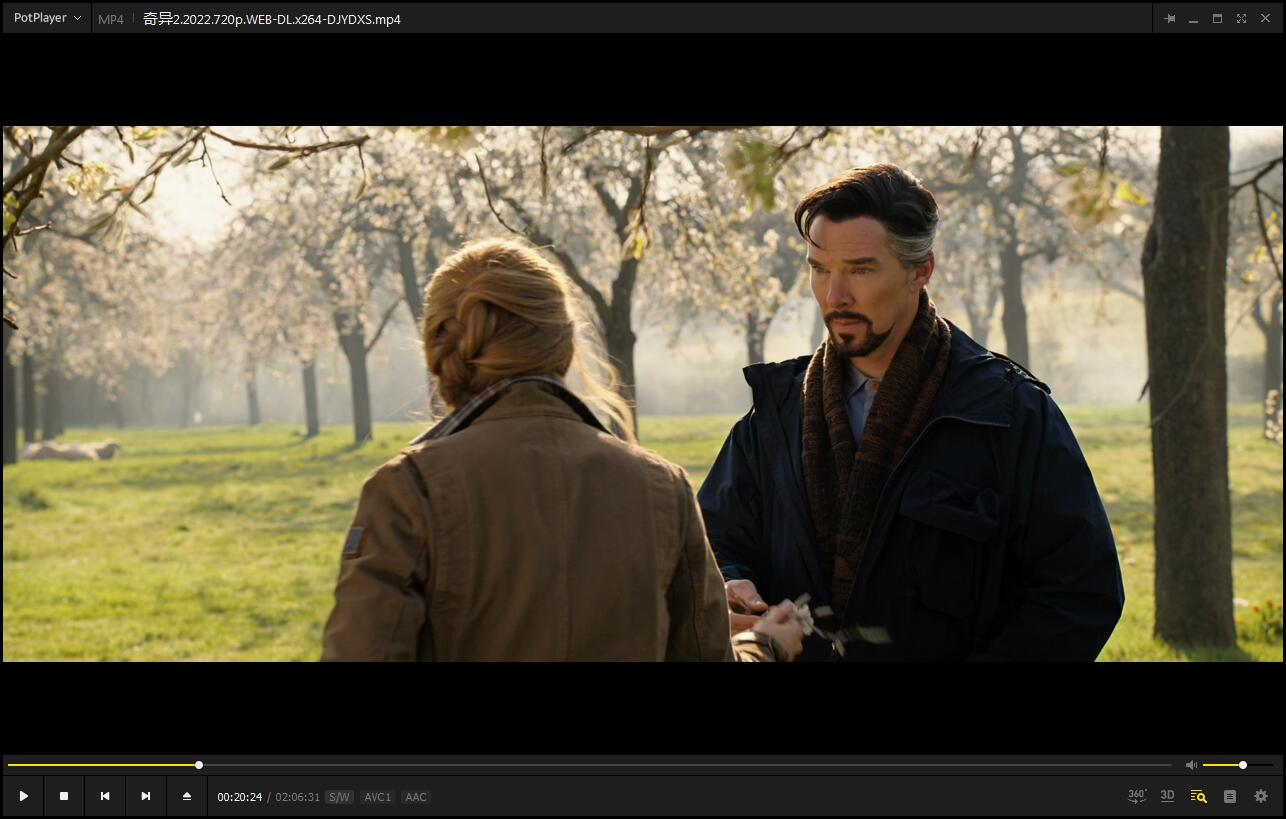
Task: Pin the player window always on top
Action: [1169, 18]
